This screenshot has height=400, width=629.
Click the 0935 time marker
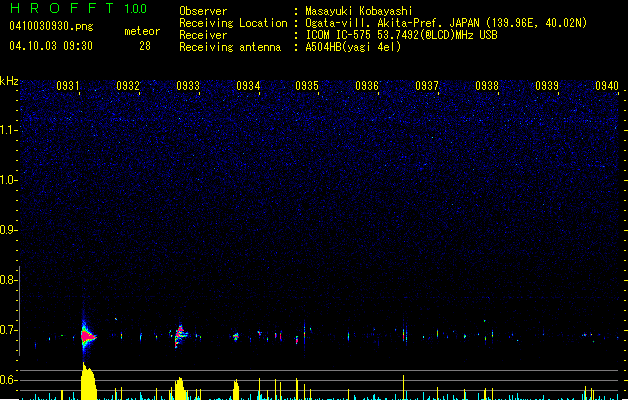[307, 86]
